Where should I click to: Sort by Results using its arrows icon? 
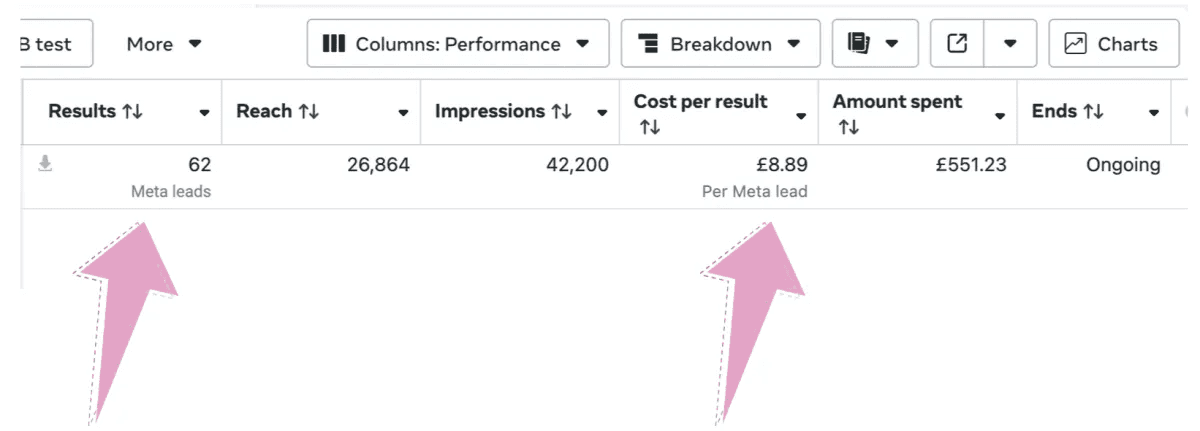click(132, 112)
